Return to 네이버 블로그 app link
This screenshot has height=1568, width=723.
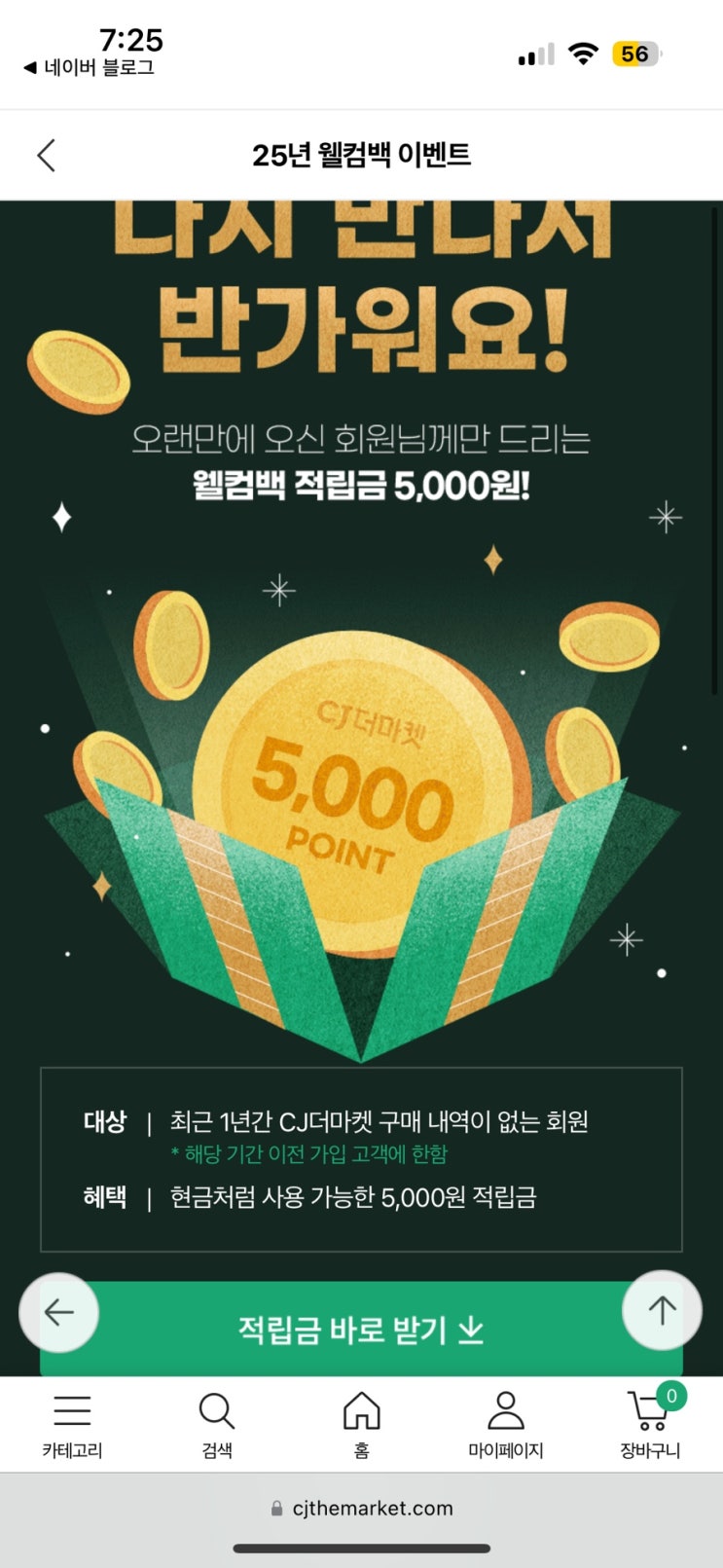click(x=89, y=68)
